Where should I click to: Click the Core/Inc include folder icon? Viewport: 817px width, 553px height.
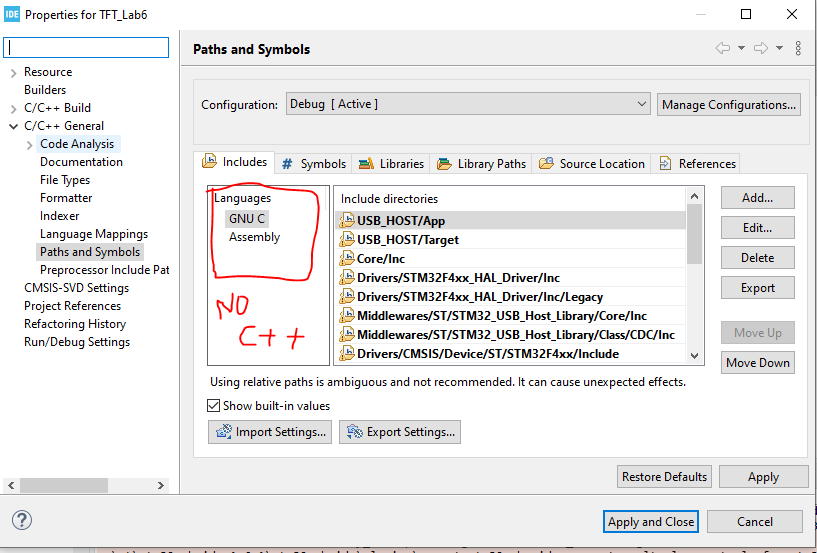[346, 259]
